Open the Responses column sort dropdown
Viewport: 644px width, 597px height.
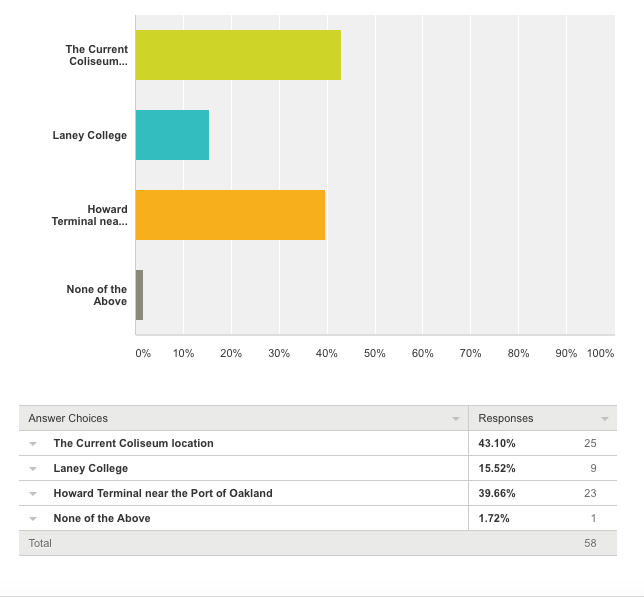[604, 419]
